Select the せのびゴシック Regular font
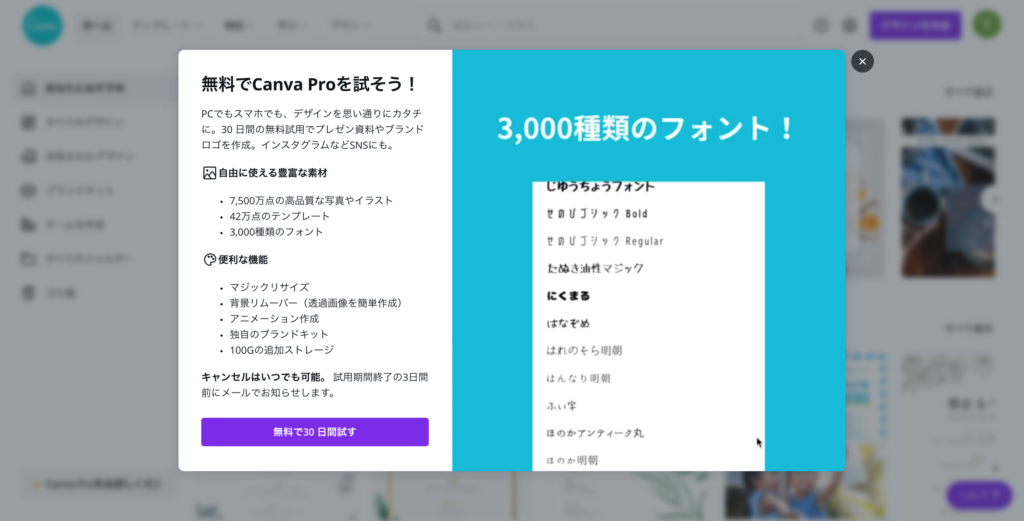This screenshot has height=521, width=1024. [605, 241]
